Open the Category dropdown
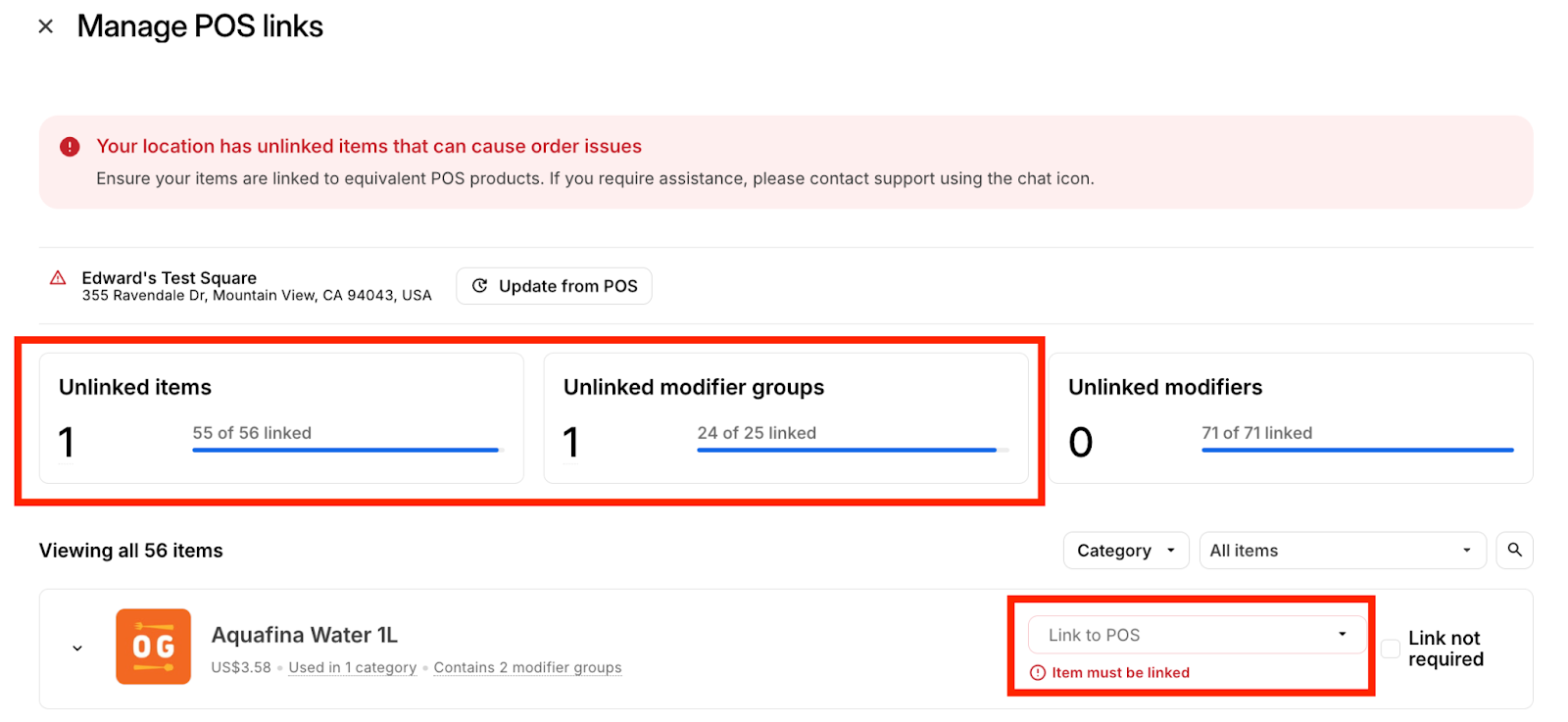This screenshot has height=722, width=1568. (x=1125, y=551)
